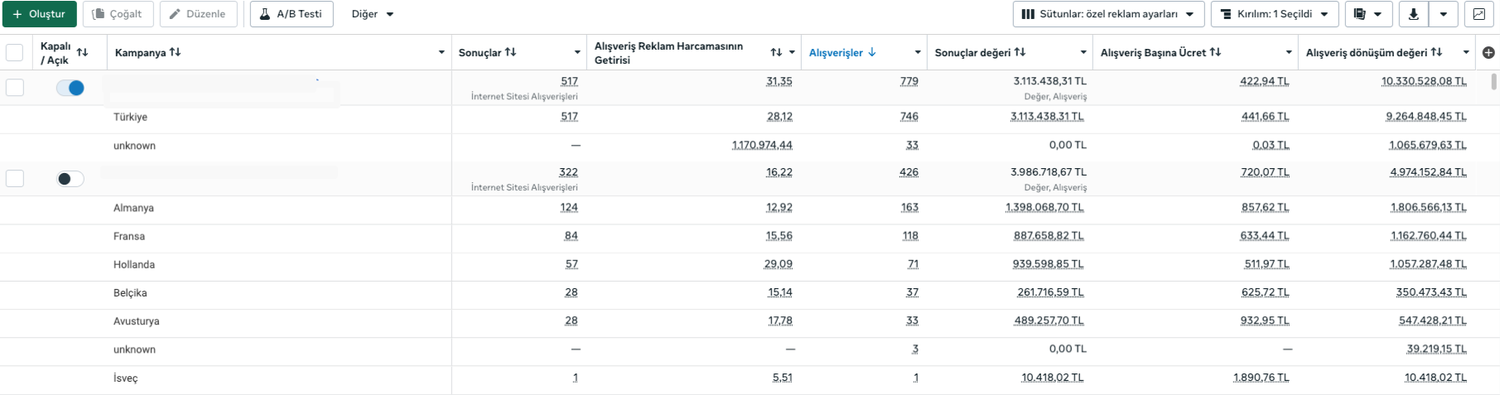Click the 517 results link for Türkiye

click(569, 117)
